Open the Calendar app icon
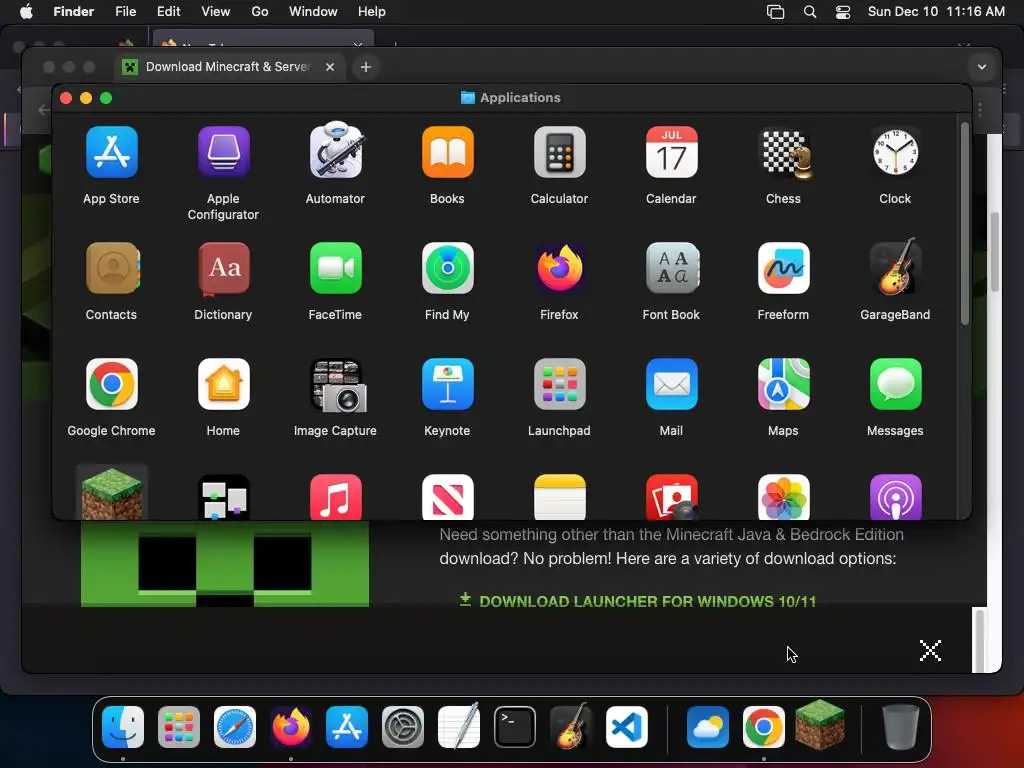 click(x=671, y=153)
